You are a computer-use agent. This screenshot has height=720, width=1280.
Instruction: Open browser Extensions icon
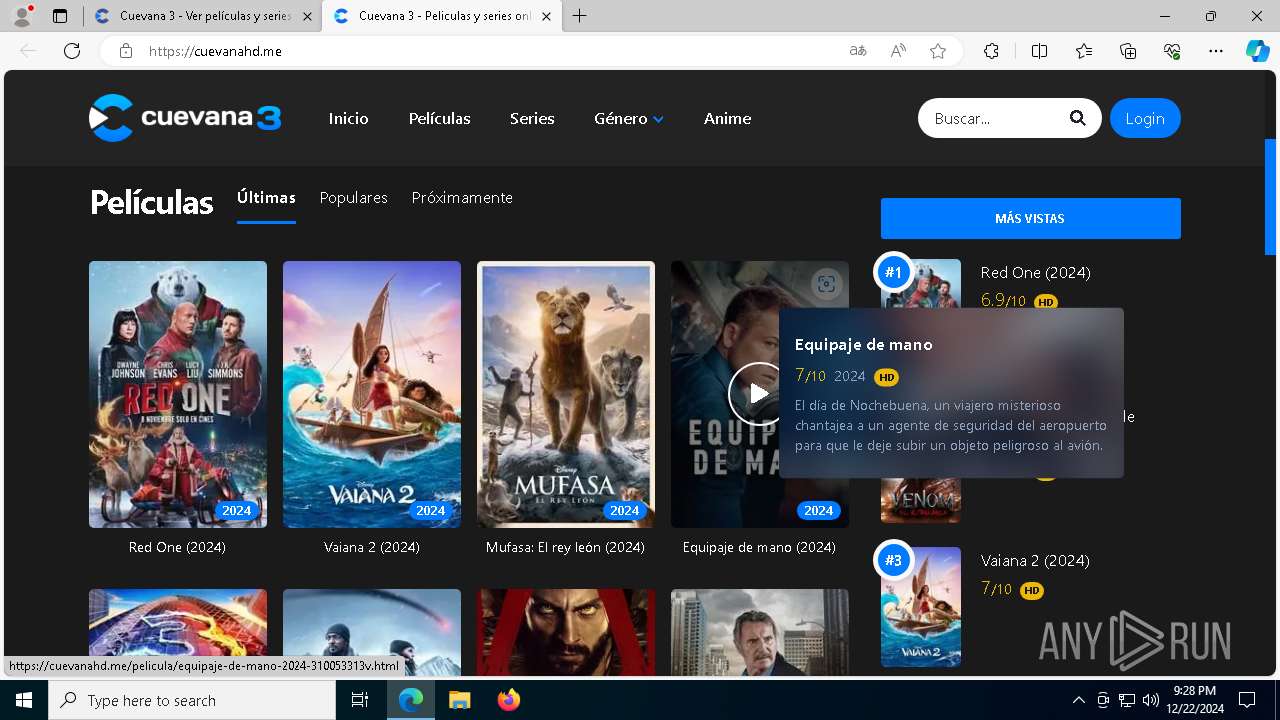click(x=991, y=51)
